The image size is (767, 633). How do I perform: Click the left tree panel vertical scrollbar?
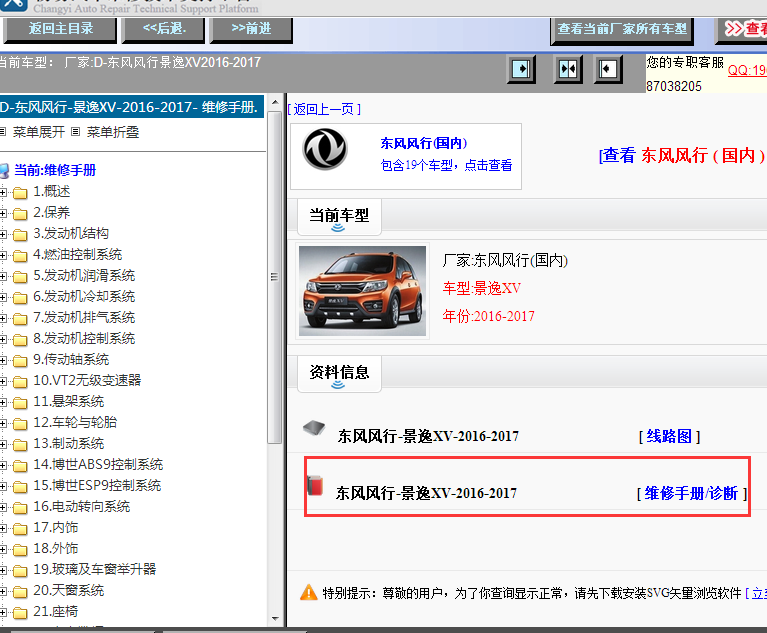[275, 300]
